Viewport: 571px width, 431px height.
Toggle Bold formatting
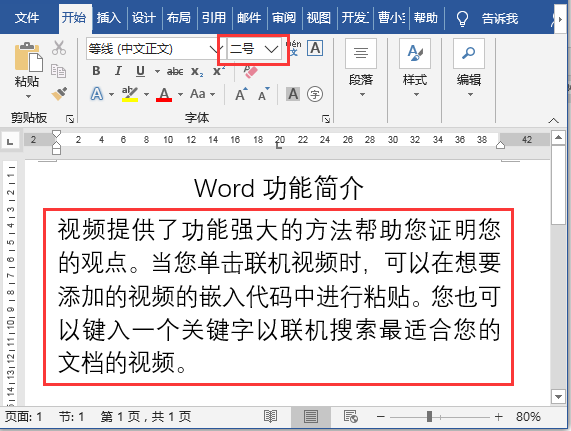click(96, 71)
